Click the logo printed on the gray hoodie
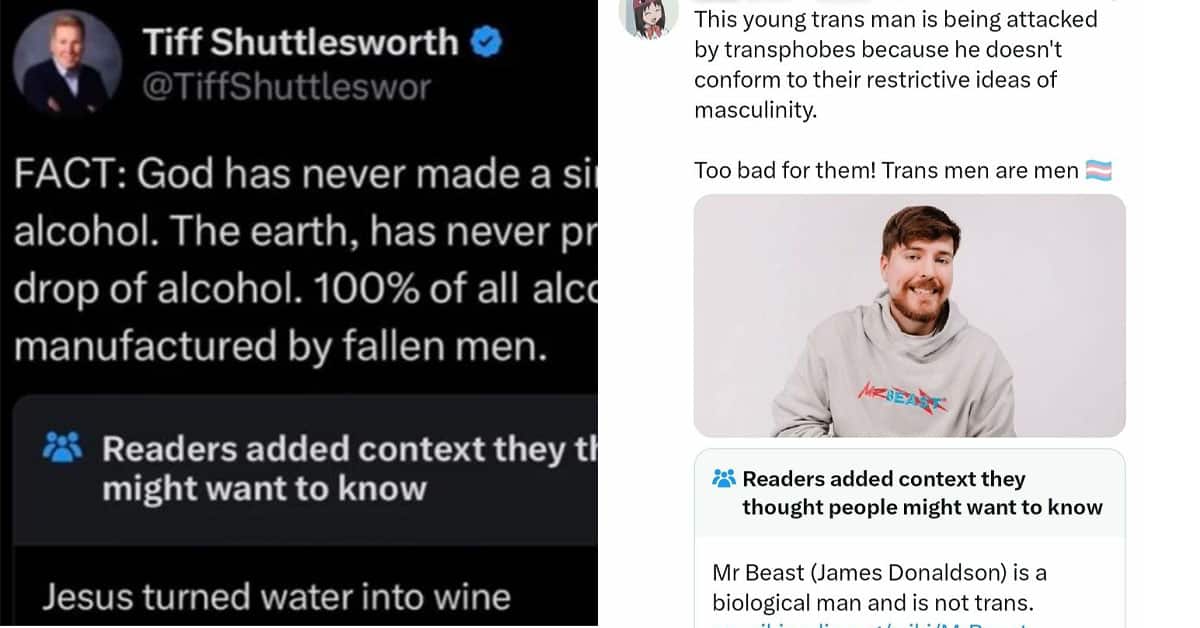The height and width of the screenshot is (628, 1200). [x=905, y=397]
